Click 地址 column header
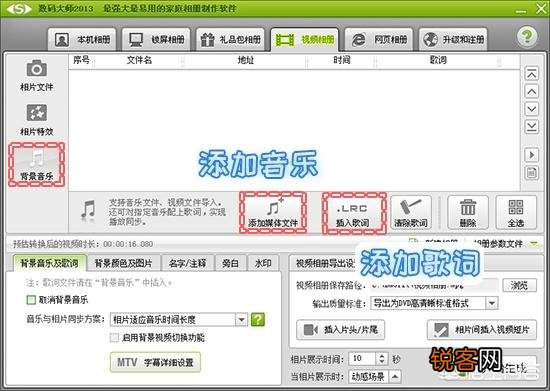 [x=245, y=60]
